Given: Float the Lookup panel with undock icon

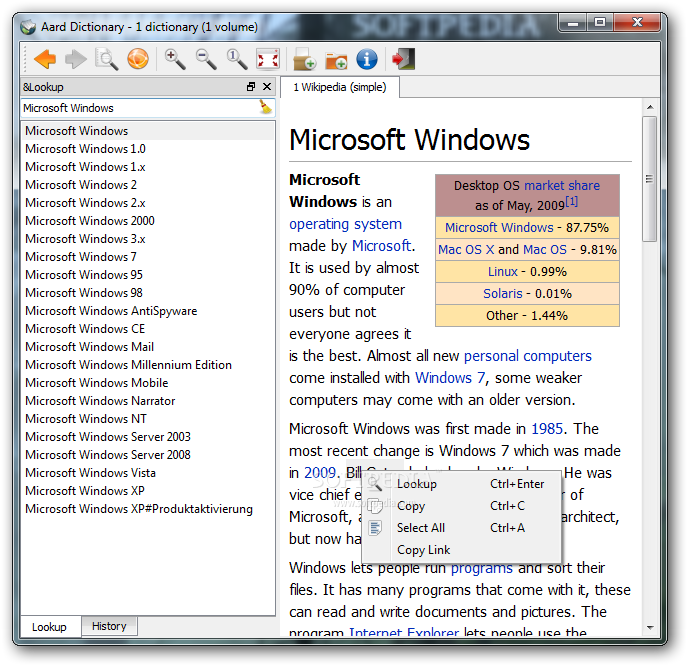Looking at the screenshot, I should [251, 86].
